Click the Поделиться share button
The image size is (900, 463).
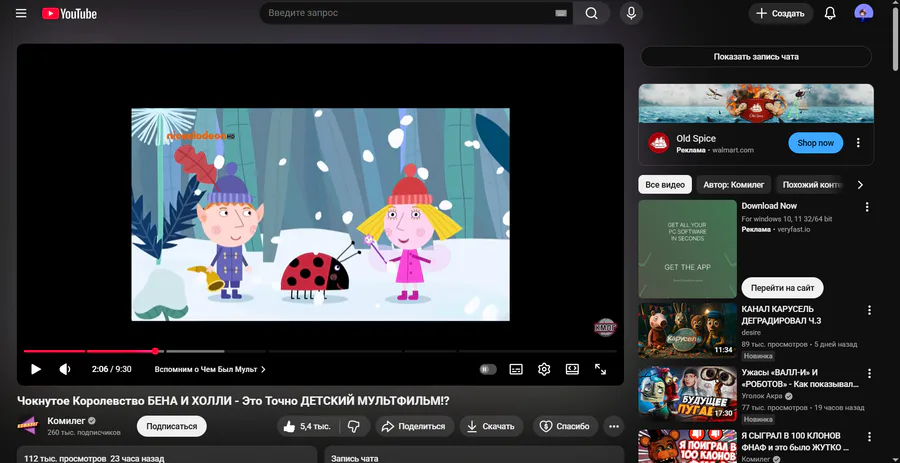click(x=414, y=426)
